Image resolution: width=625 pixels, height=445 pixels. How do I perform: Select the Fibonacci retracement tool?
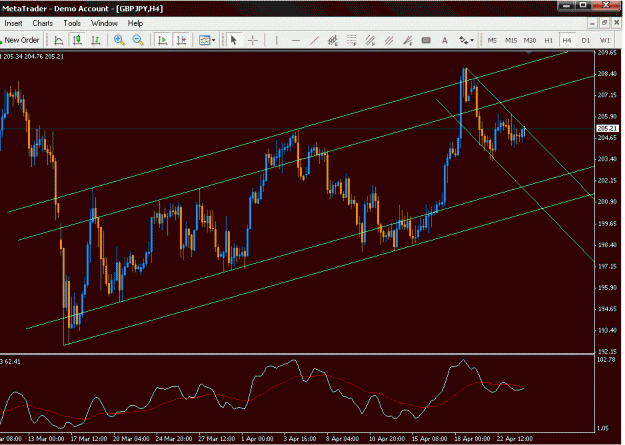pos(351,40)
